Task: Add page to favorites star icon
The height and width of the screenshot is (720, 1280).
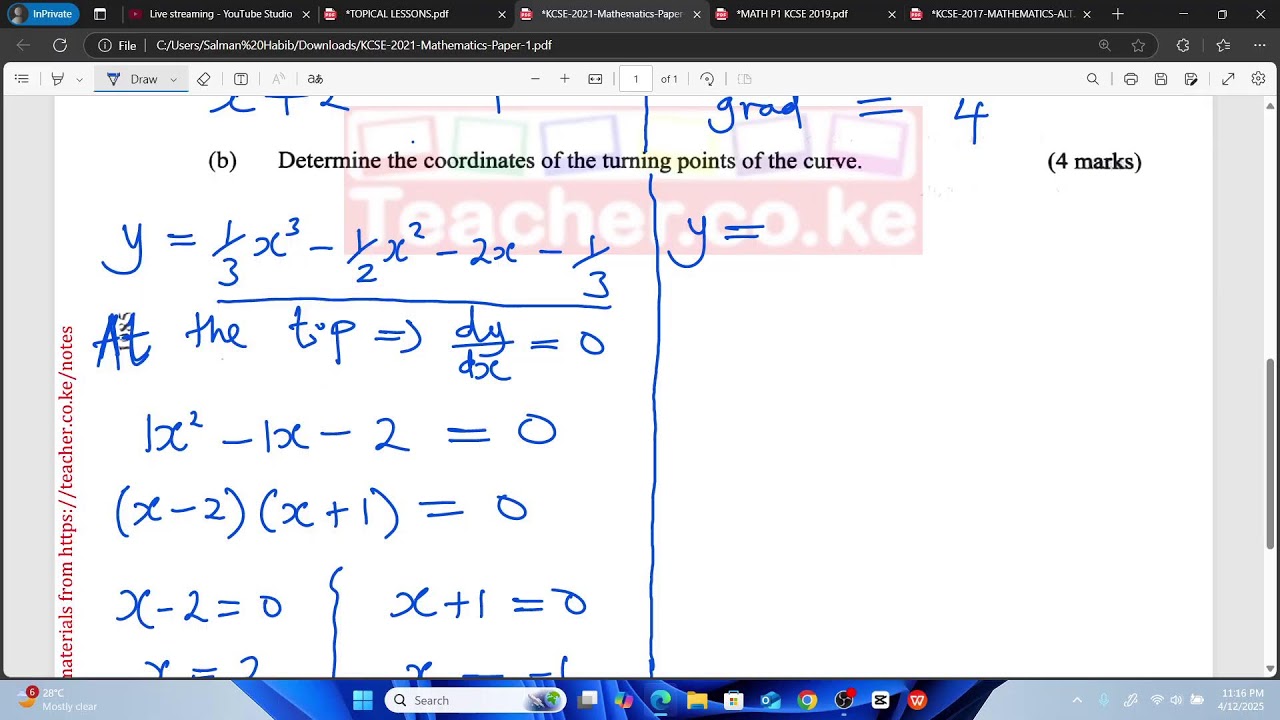Action: click(1138, 45)
